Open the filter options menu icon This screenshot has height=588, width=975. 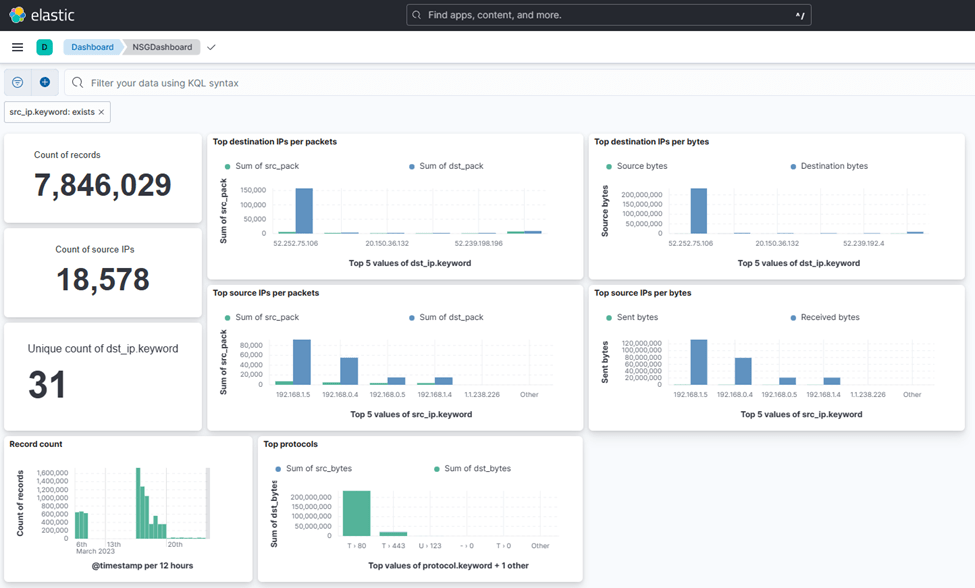click(18, 82)
